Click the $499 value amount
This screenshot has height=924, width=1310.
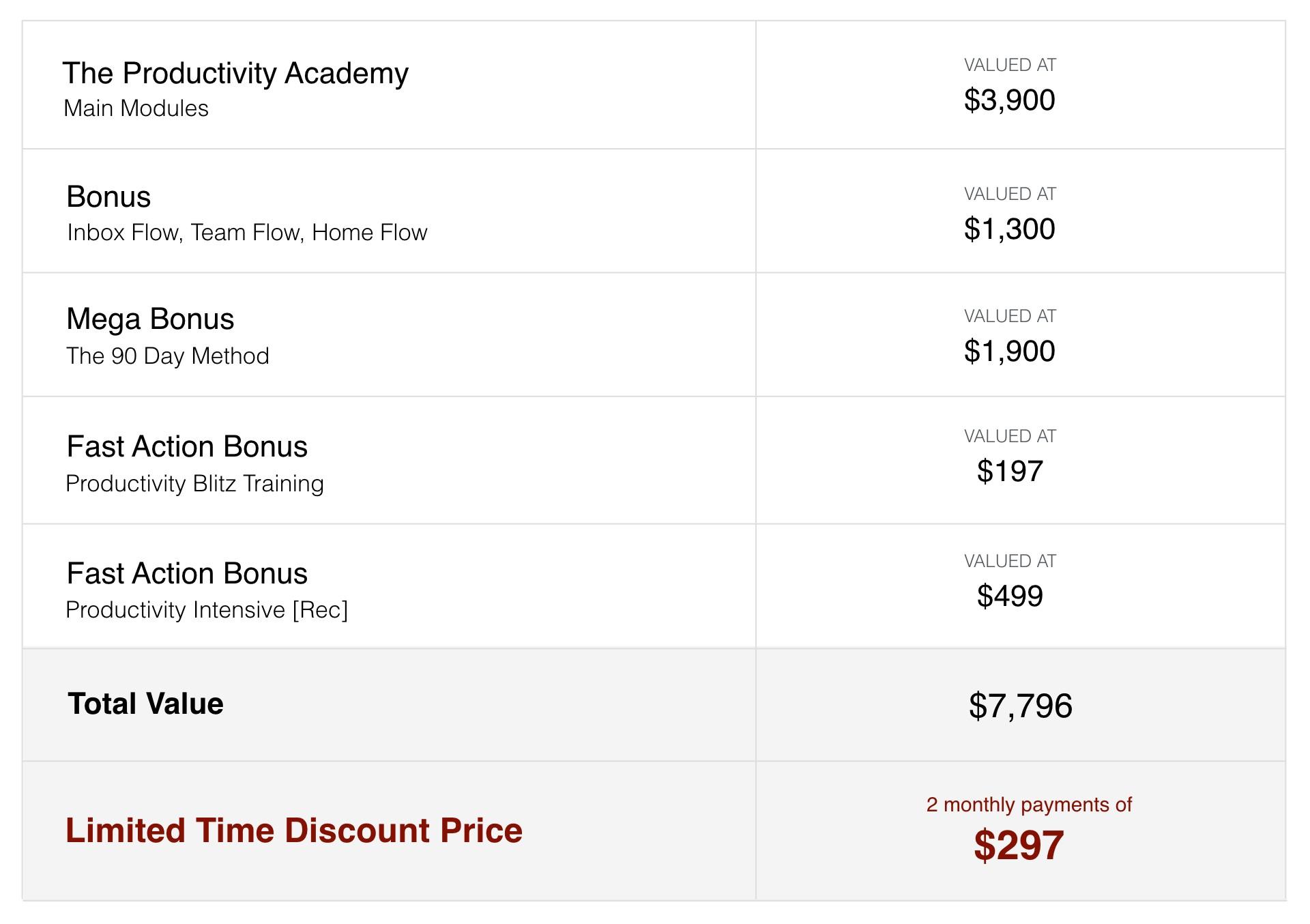coord(1010,596)
